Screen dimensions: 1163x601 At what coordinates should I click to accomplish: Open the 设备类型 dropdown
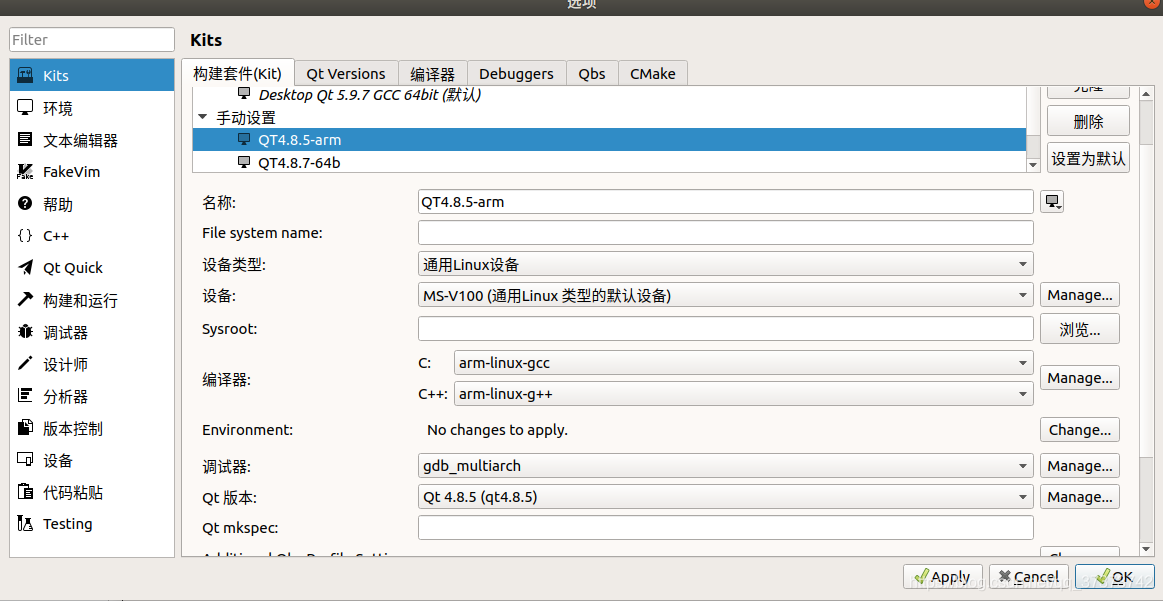tap(725, 264)
